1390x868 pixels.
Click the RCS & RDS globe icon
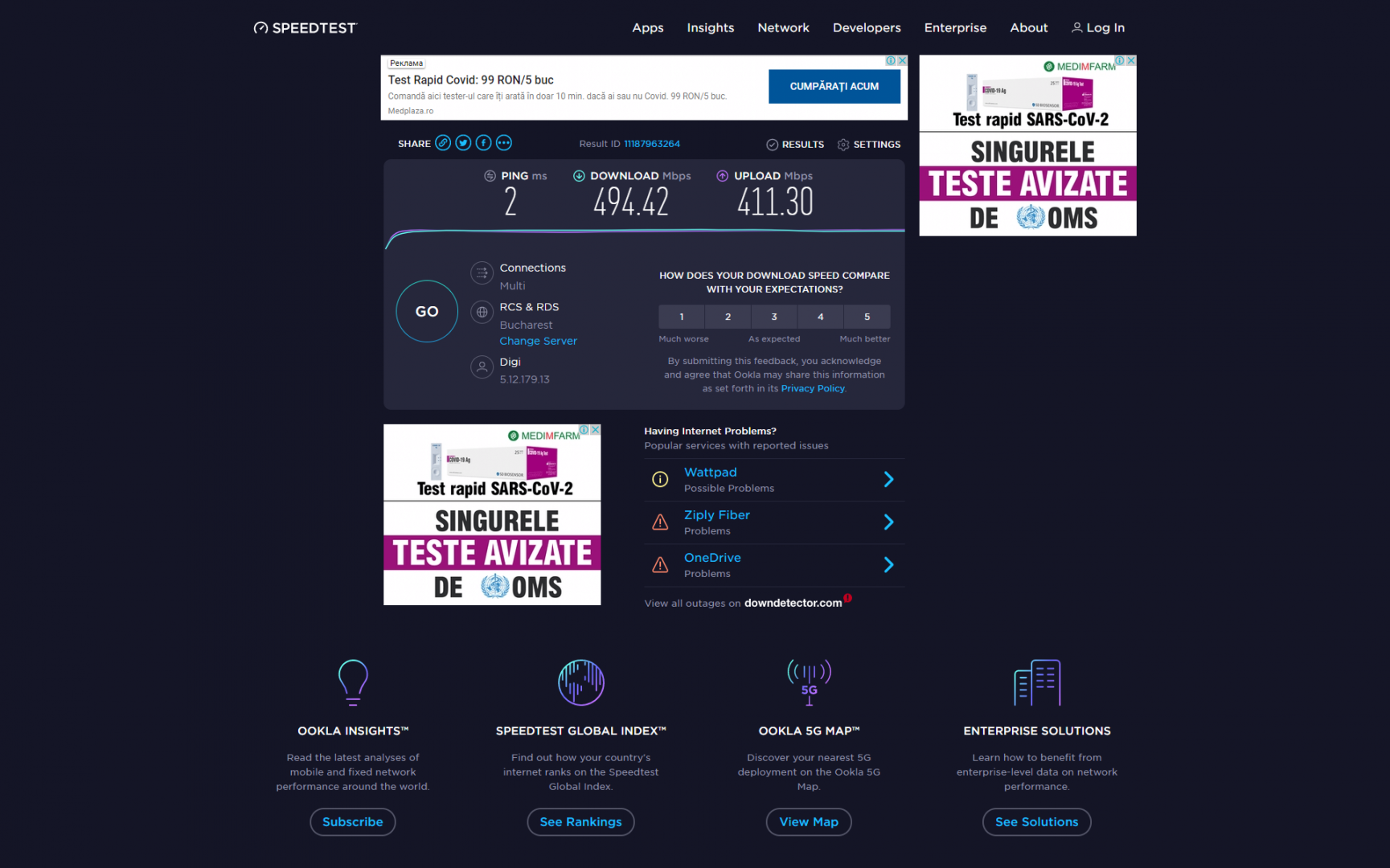coord(482,312)
